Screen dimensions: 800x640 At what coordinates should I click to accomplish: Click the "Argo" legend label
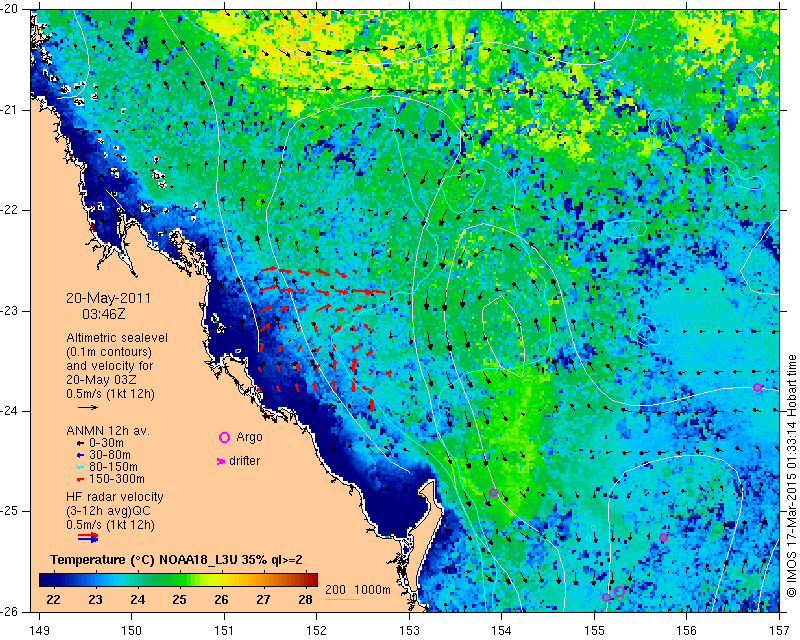click(x=249, y=437)
